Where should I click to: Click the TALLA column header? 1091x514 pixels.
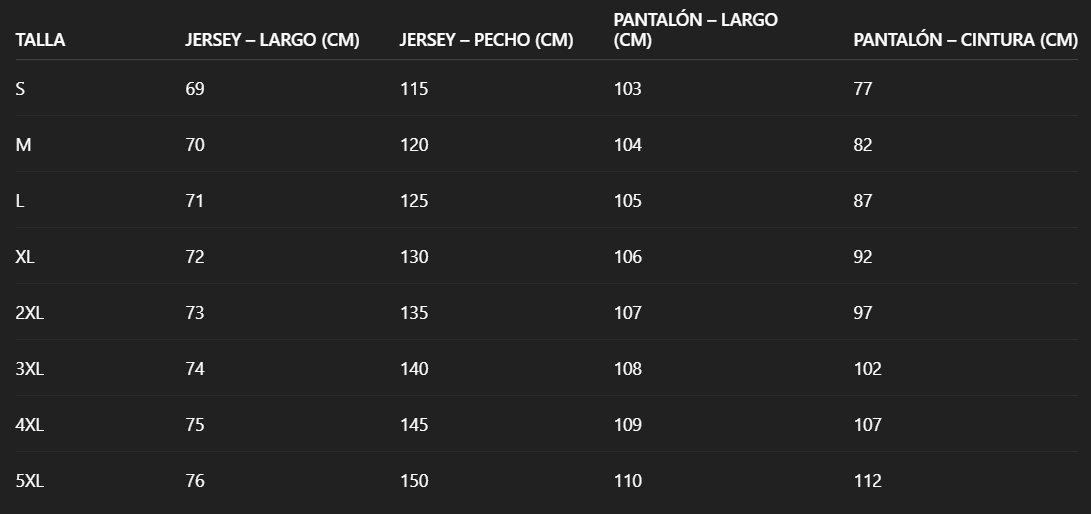point(40,41)
